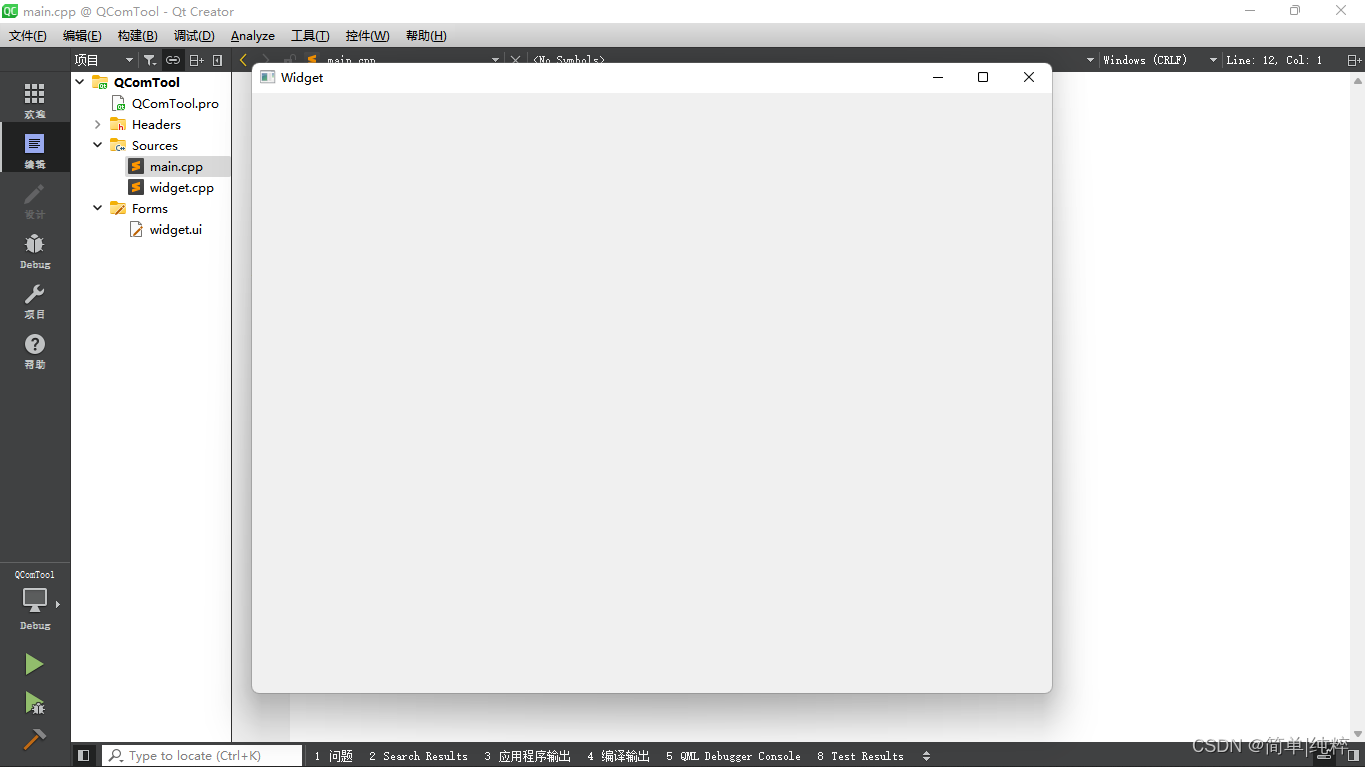Open the QComTool Debug kit selector
Image resolution: width=1365 pixels, height=767 pixels.
pos(35,600)
